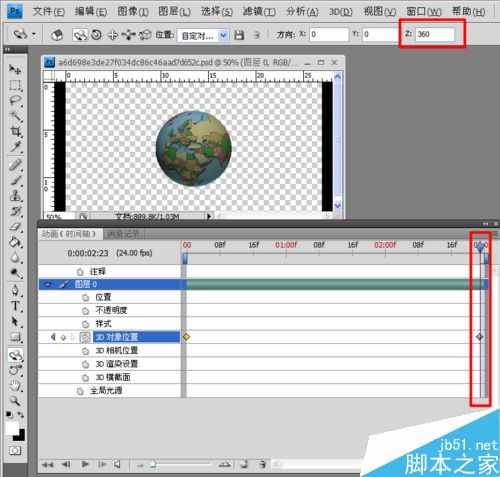Screen dimensions: 500x477
Task: Click play in the animation panel
Action: [85, 464]
